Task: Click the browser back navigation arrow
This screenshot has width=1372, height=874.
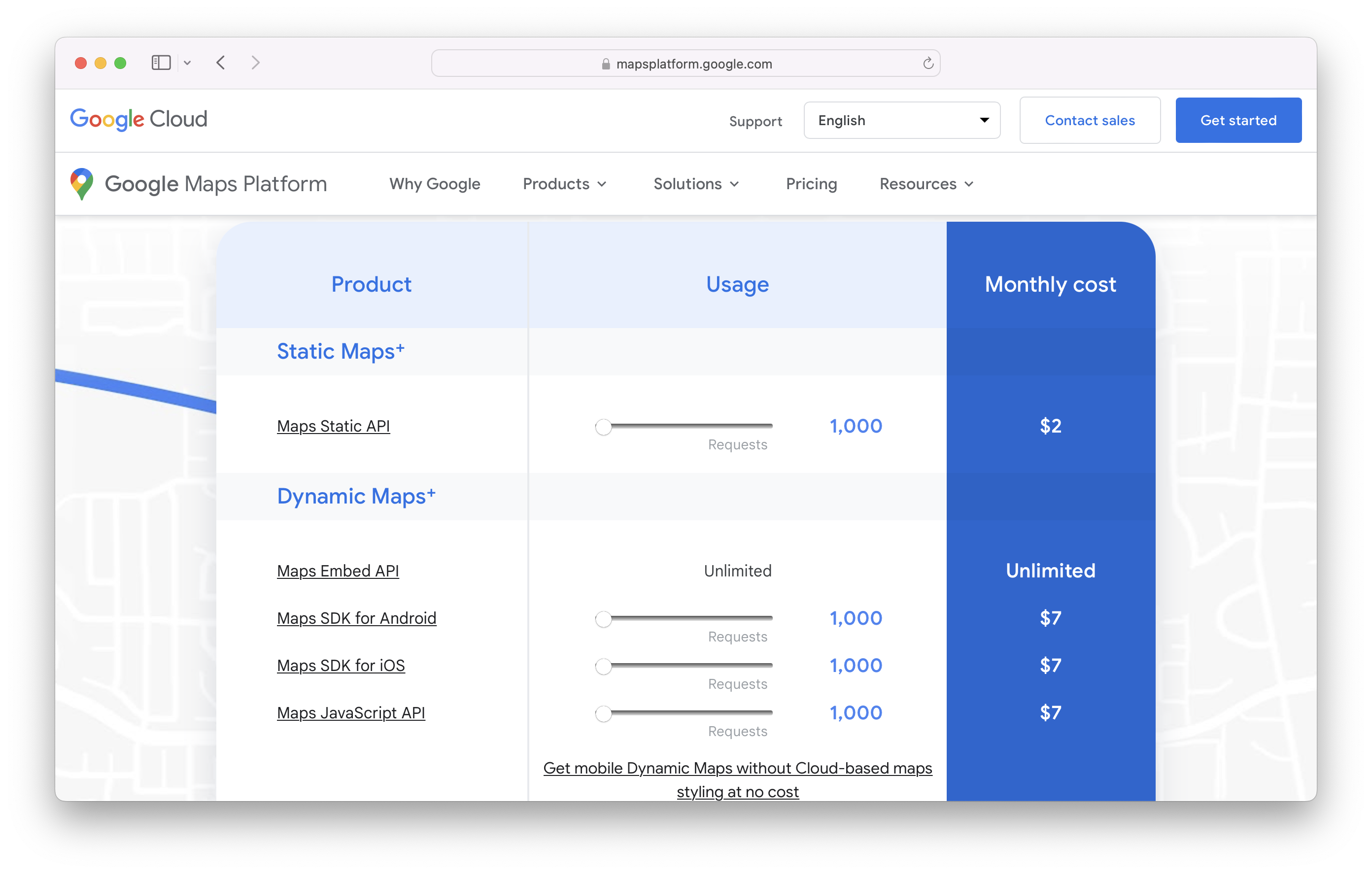Action: click(221, 63)
